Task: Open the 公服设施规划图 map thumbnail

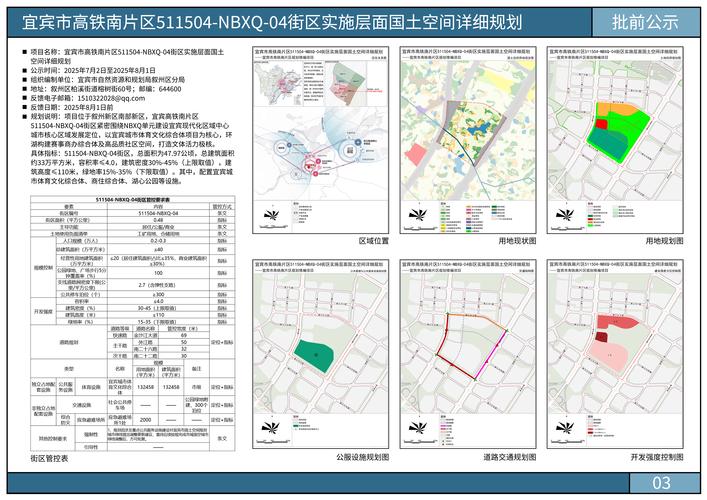Action: click(x=321, y=354)
